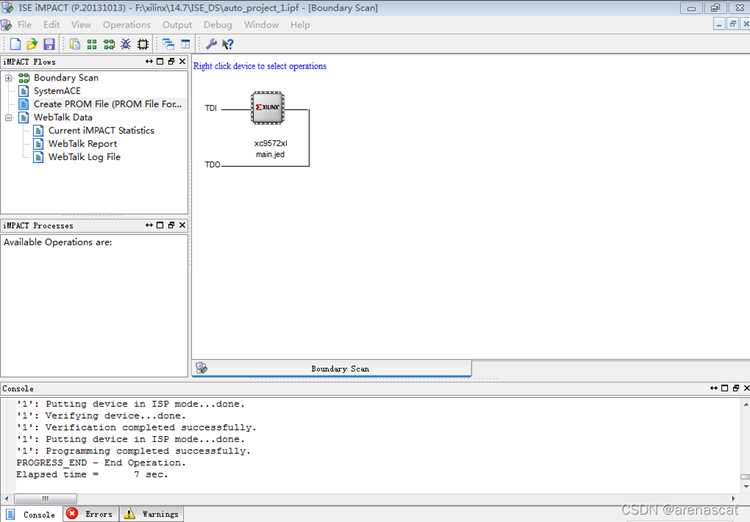The image size is (750, 522).
Task: Activate the What's This help cursor icon
Action: pyautogui.click(x=228, y=44)
